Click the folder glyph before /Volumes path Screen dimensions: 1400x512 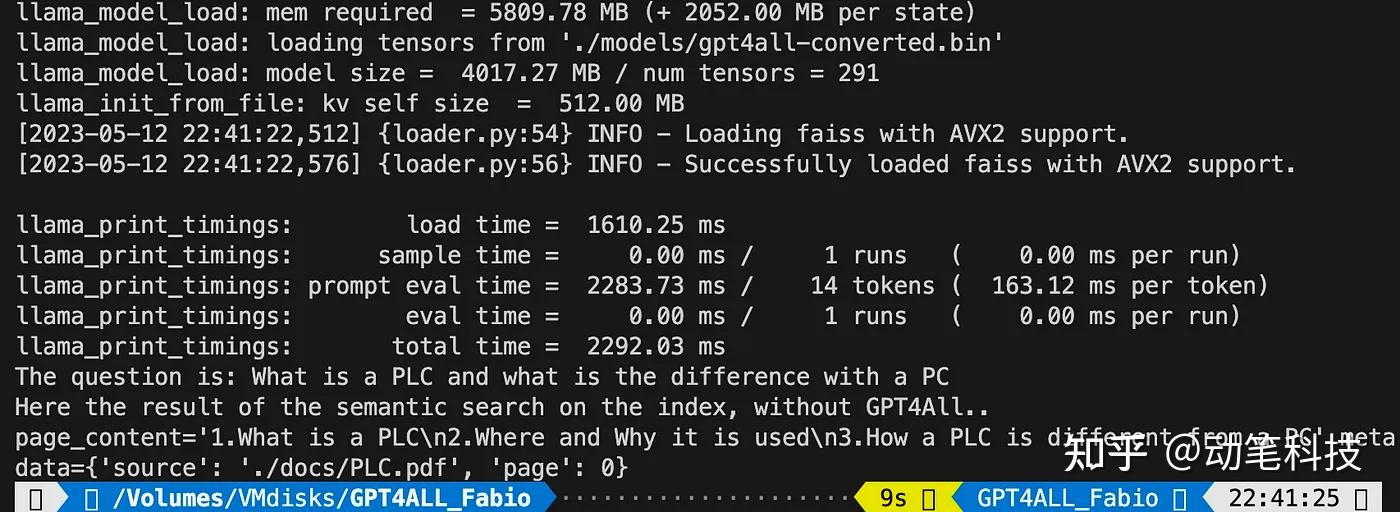pos(92,498)
